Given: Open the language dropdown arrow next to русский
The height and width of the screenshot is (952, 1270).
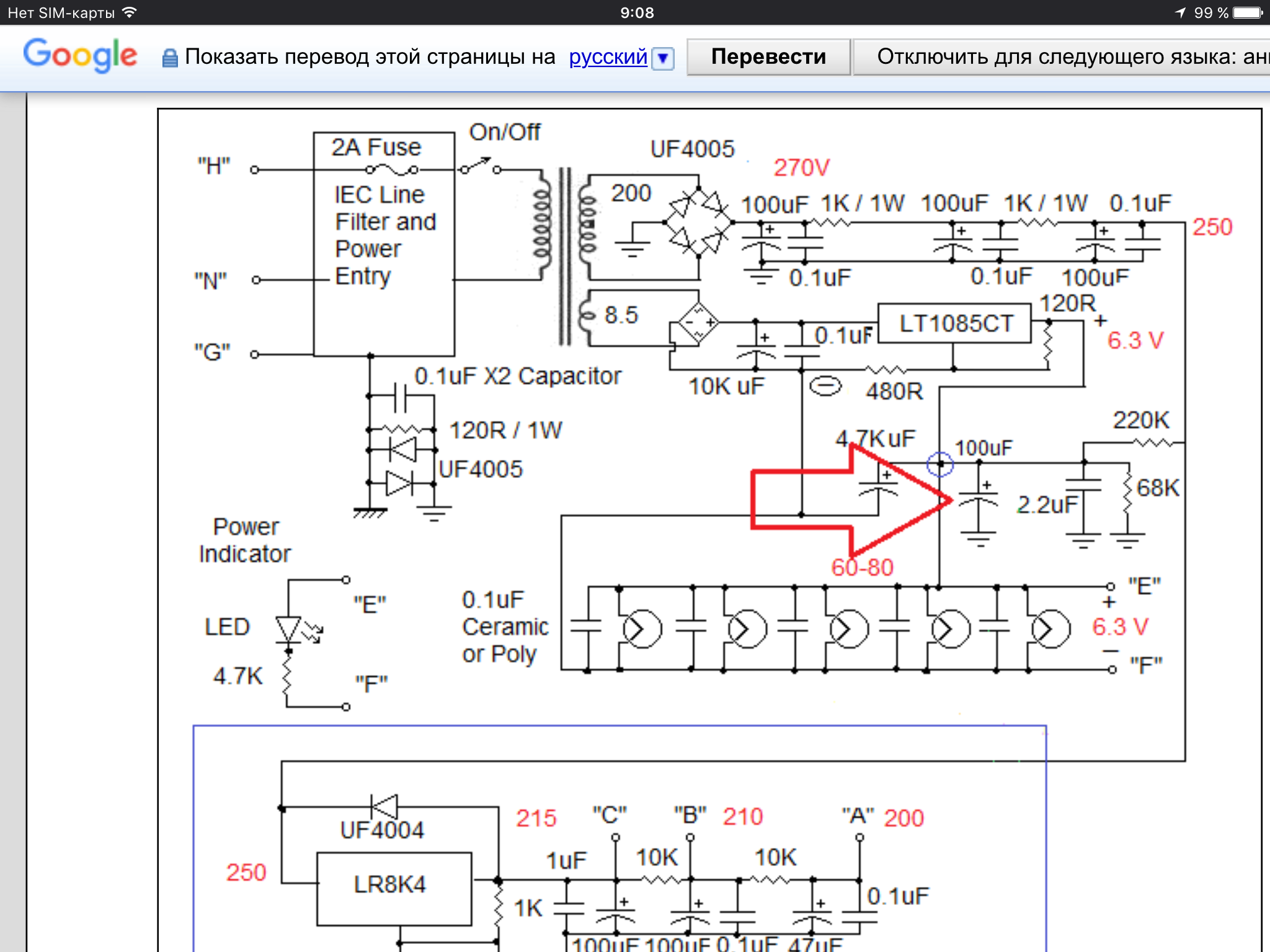Looking at the screenshot, I should (664, 58).
